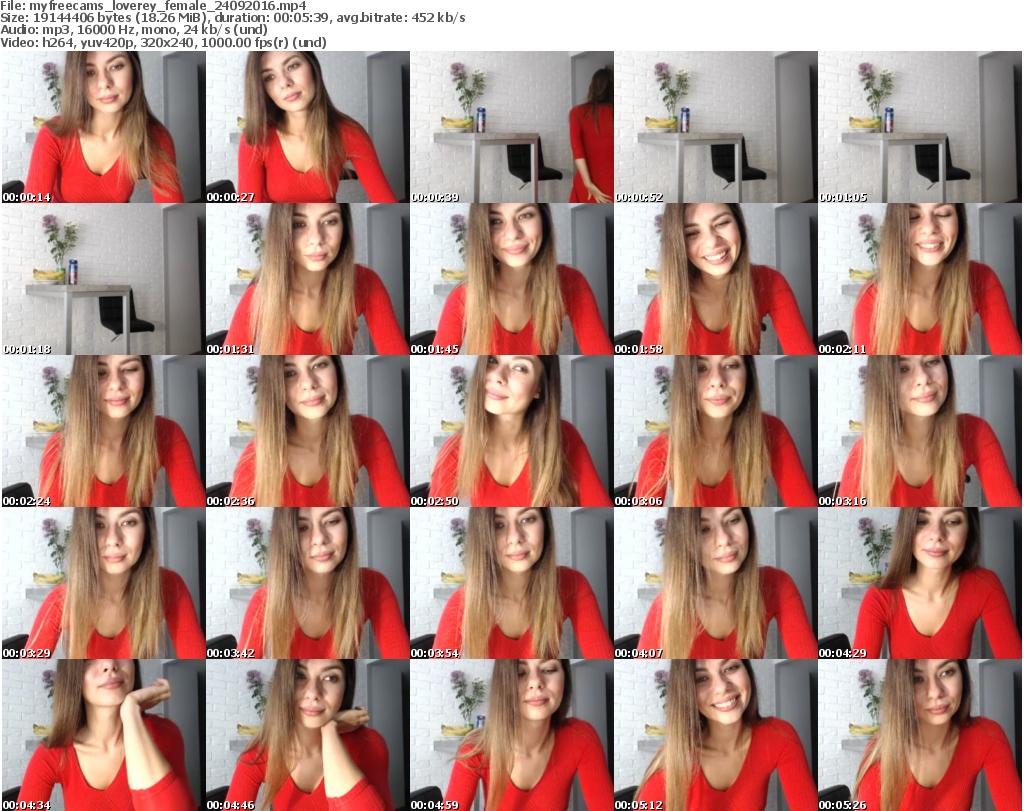The height and width of the screenshot is (811, 1024).
Task: Select the thumbnail stamped 00:04:07
Action: [x=716, y=583]
